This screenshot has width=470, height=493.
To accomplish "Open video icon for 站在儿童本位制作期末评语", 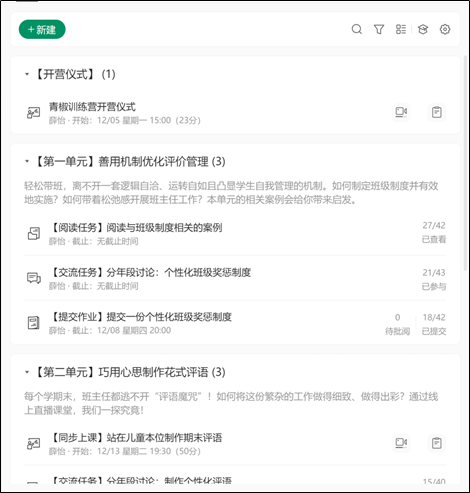I will (401, 443).
